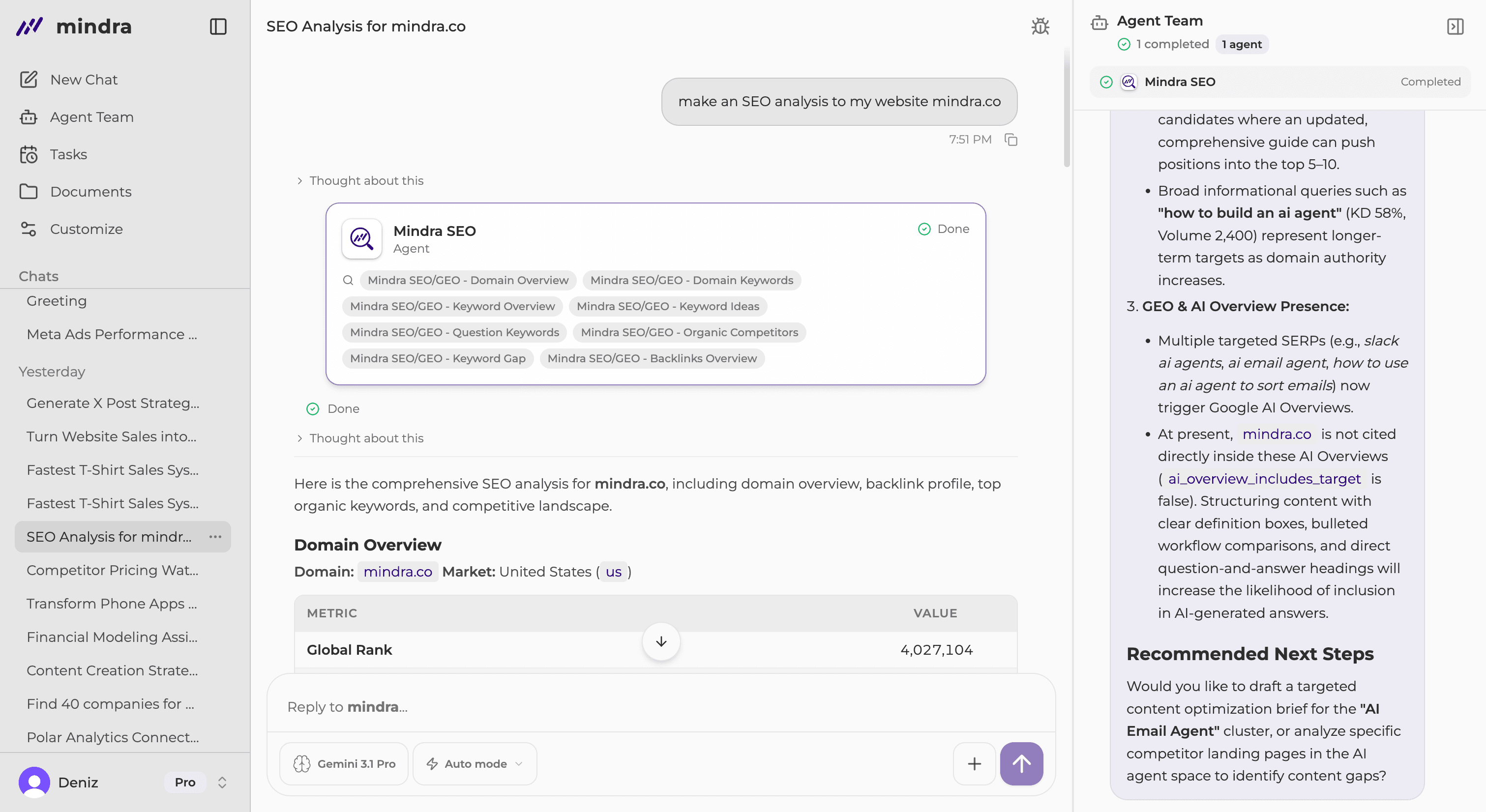Image resolution: width=1486 pixels, height=812 pixels.
Task: Open the Keyword Overview tool chip
Action: coord(452,306)
